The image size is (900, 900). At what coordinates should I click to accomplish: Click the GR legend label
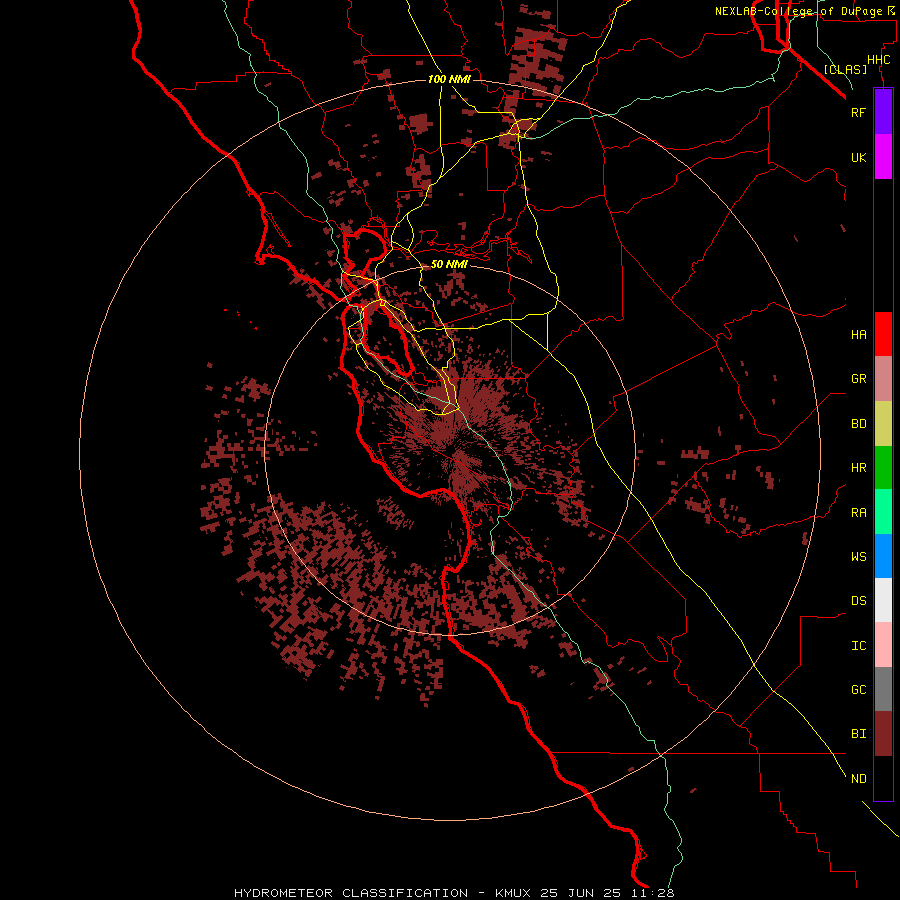pyautogui.click(x=858, y=379)
